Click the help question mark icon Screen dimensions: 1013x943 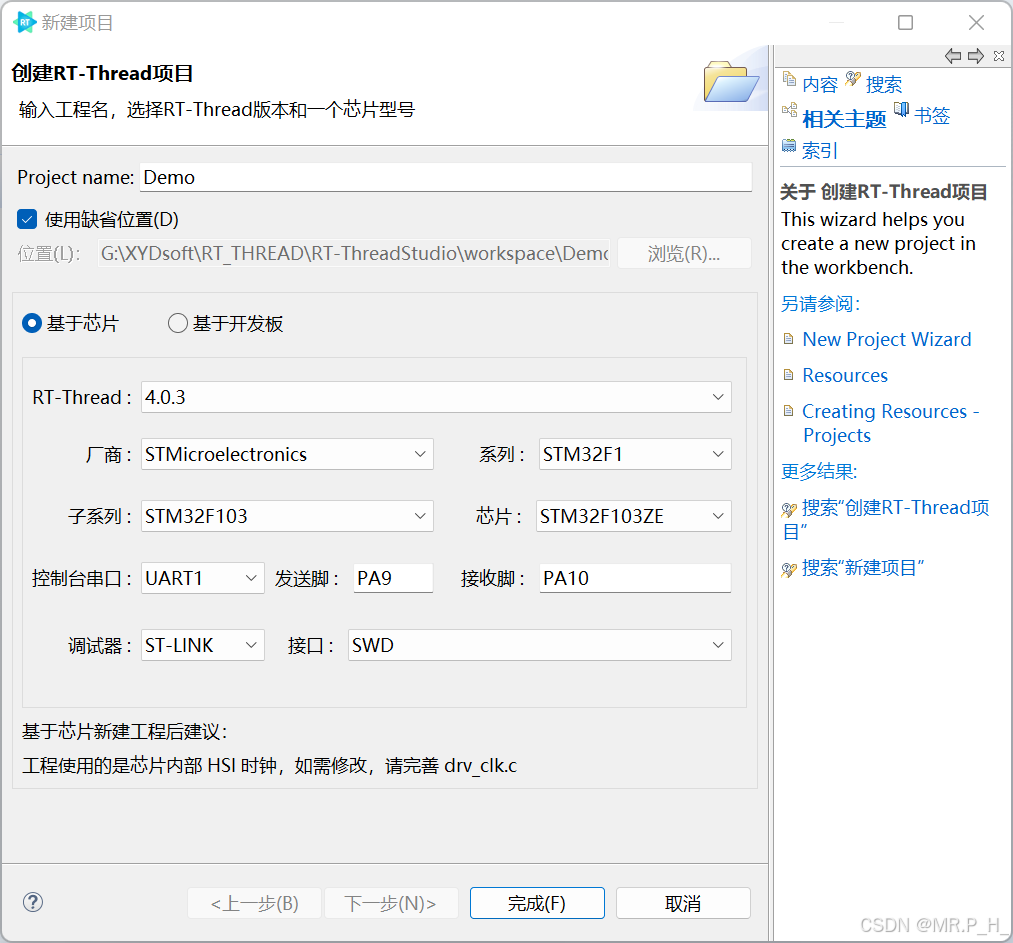(x=32, y=902)
